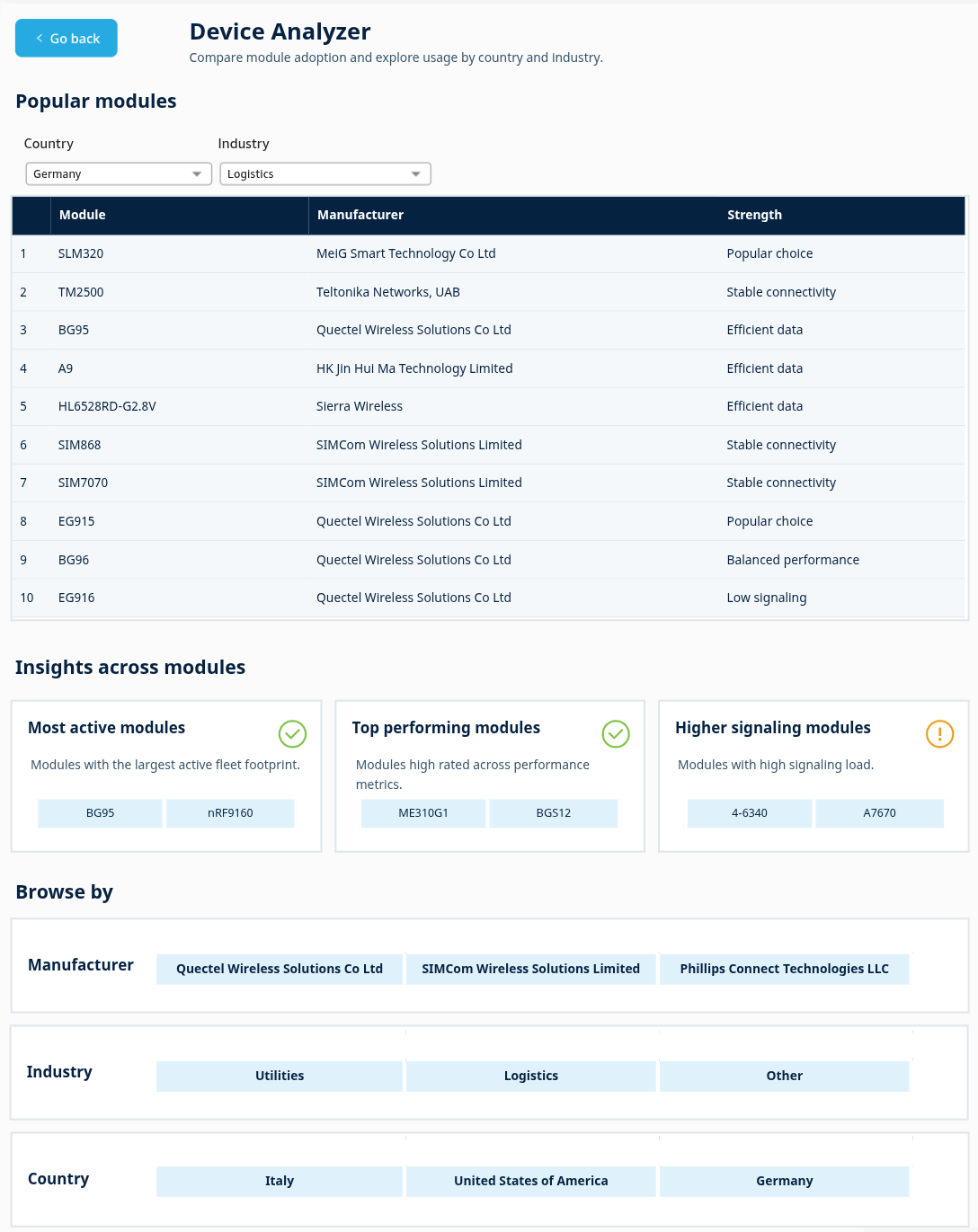Open the BGS12 module chip
This screenshot has width=978, height=1232.
(554, 813)
